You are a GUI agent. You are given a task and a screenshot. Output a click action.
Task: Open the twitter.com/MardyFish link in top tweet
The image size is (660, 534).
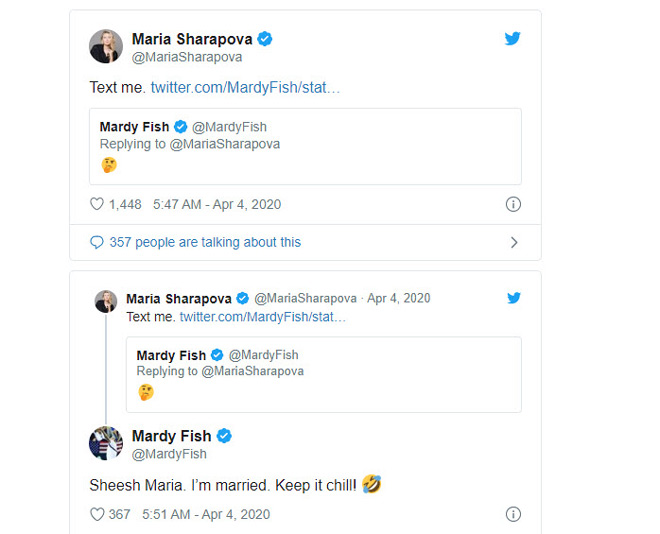(245, 87)
